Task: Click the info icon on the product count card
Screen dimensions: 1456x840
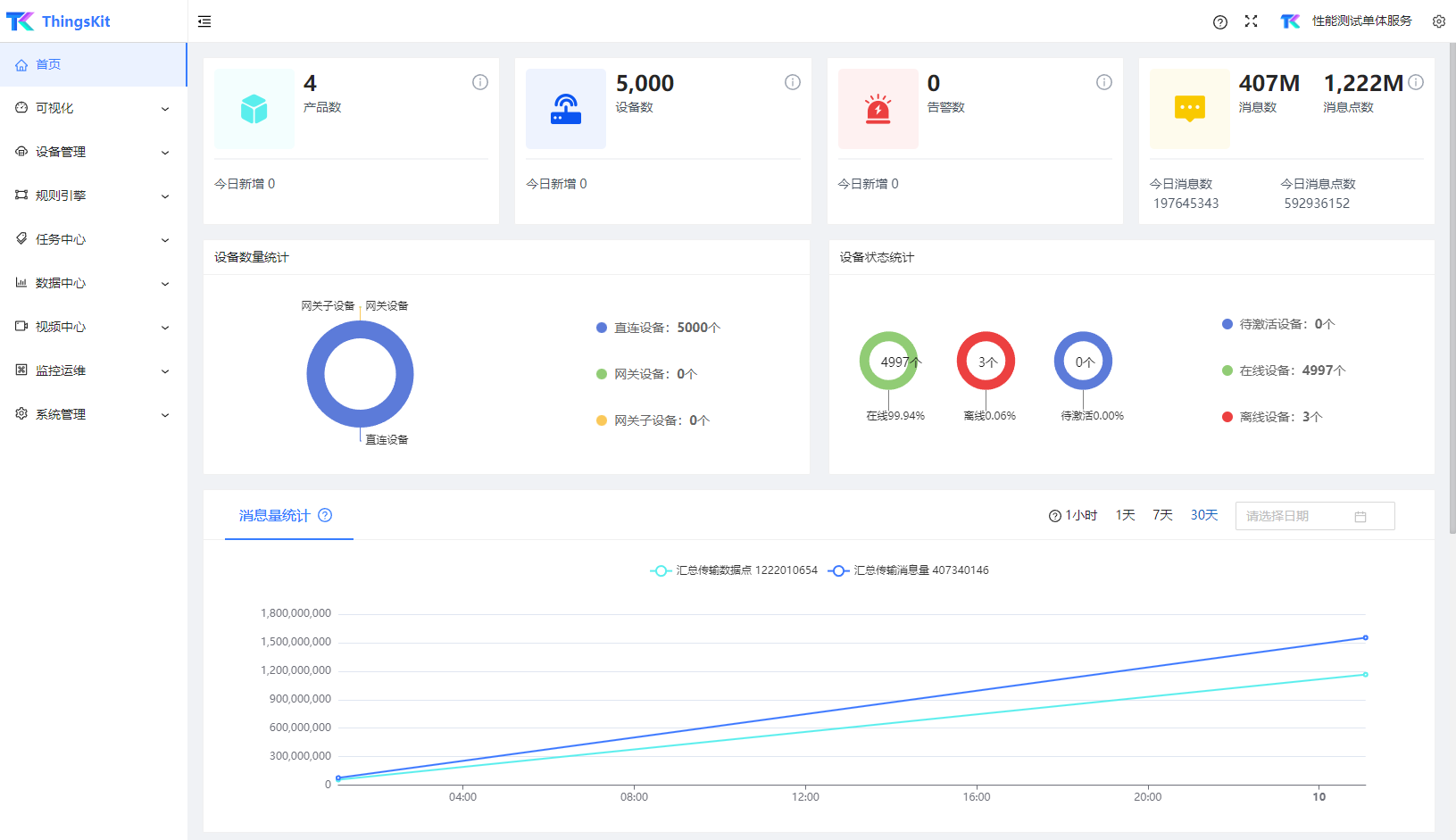Action: coord(480,82)
